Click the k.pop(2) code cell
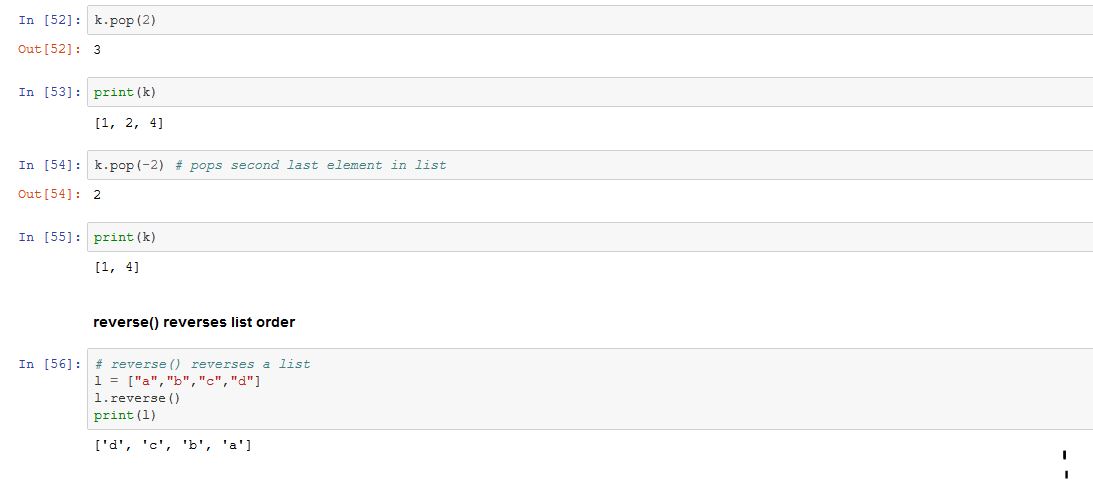 click(x=590, y=20)
